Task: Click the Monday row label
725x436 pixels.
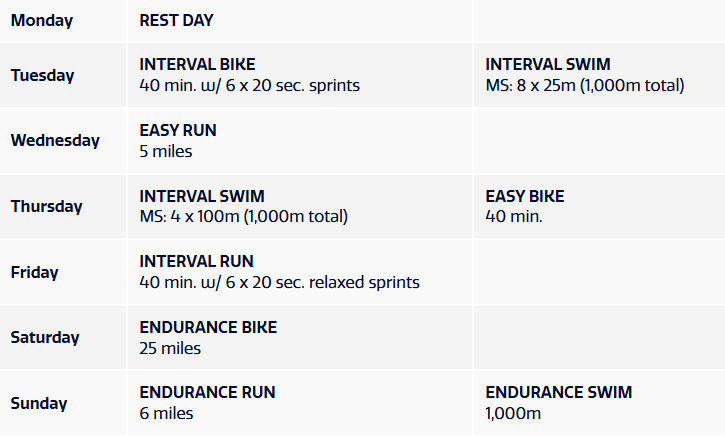Action: [42, 20]
